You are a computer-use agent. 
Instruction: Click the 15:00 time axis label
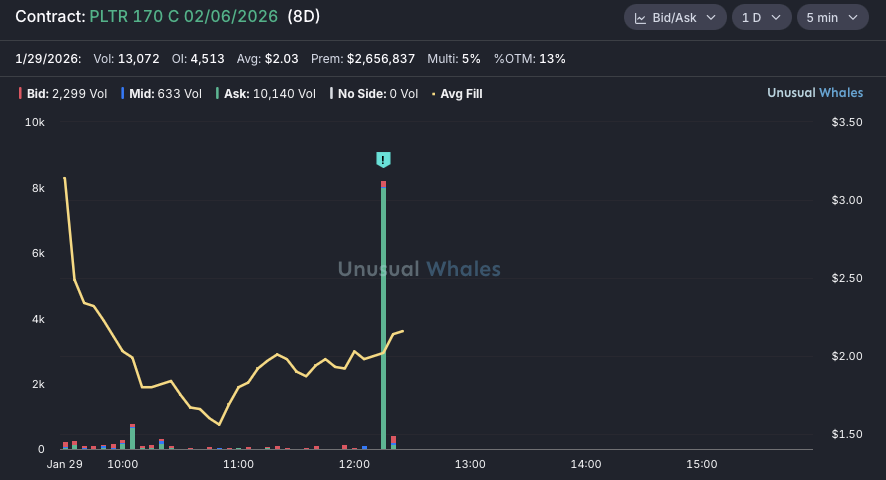(702, 464)
